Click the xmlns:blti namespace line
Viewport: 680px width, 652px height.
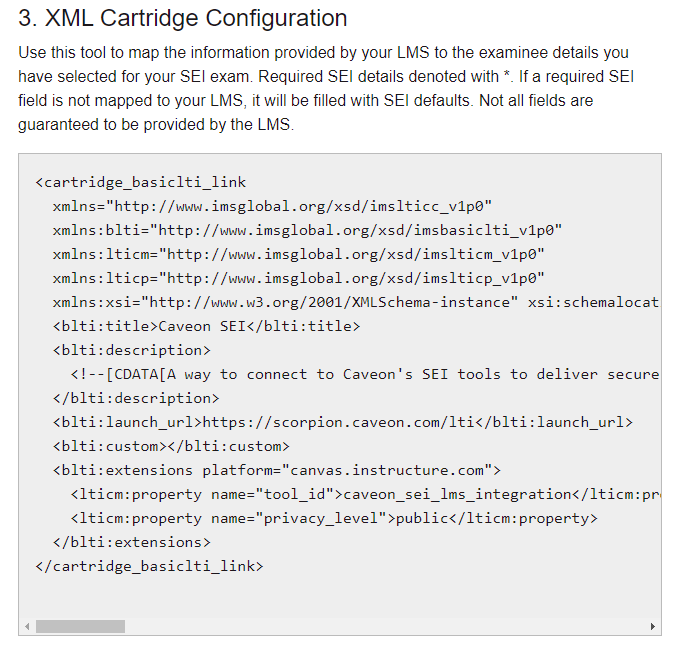click(x=307, y=230)
